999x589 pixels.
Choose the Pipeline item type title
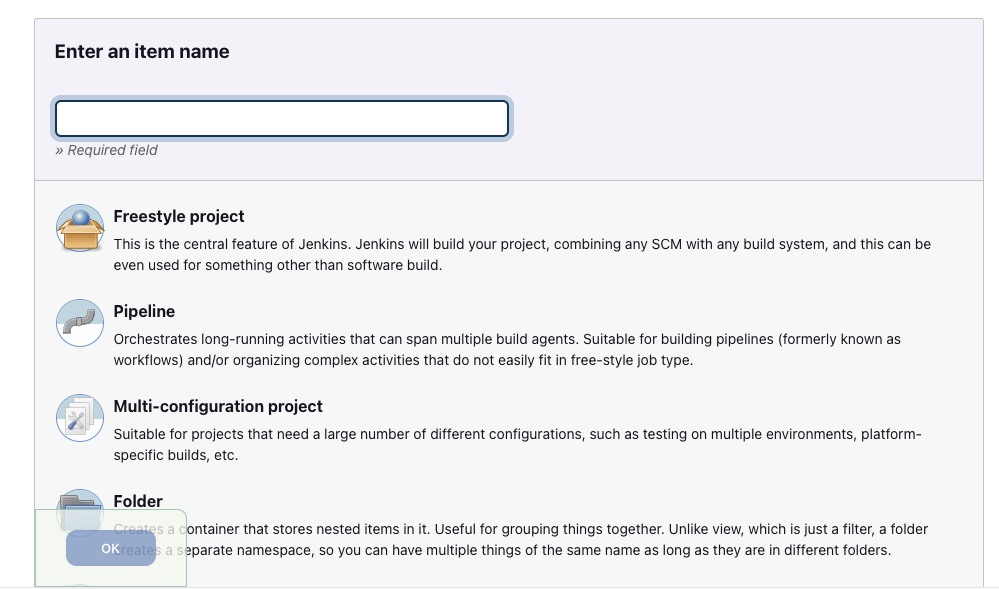point(144,311)
